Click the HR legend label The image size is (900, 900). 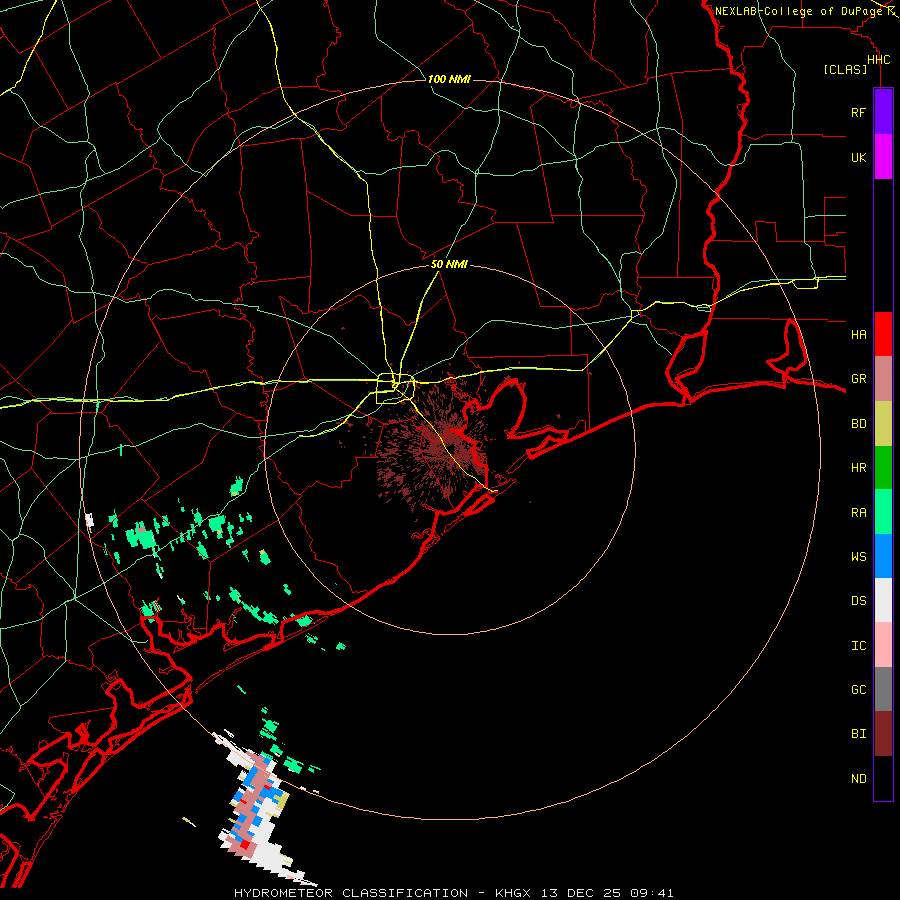point(858,468)
